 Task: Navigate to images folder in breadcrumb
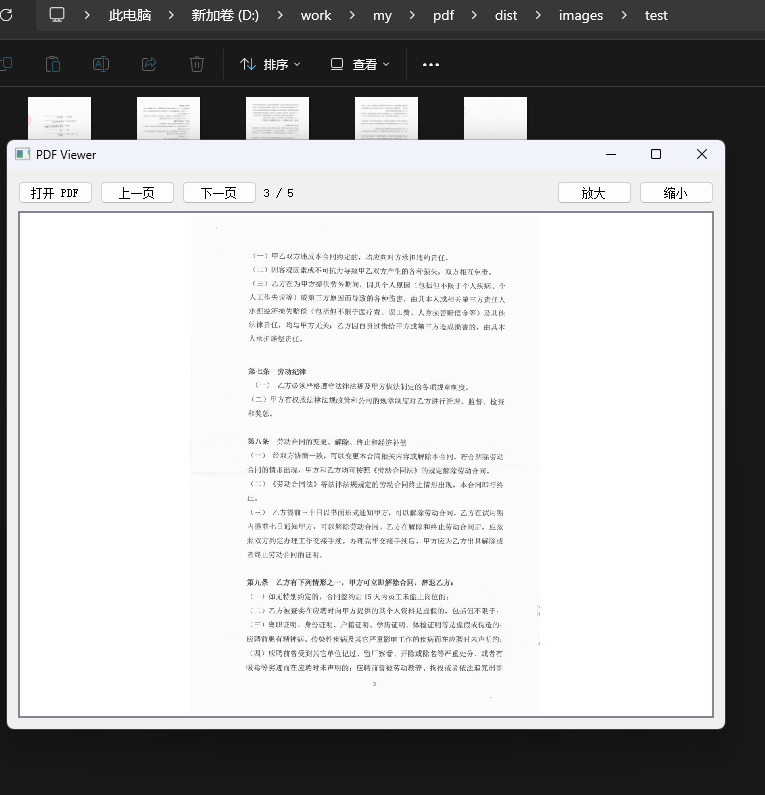tap(581, 16)
